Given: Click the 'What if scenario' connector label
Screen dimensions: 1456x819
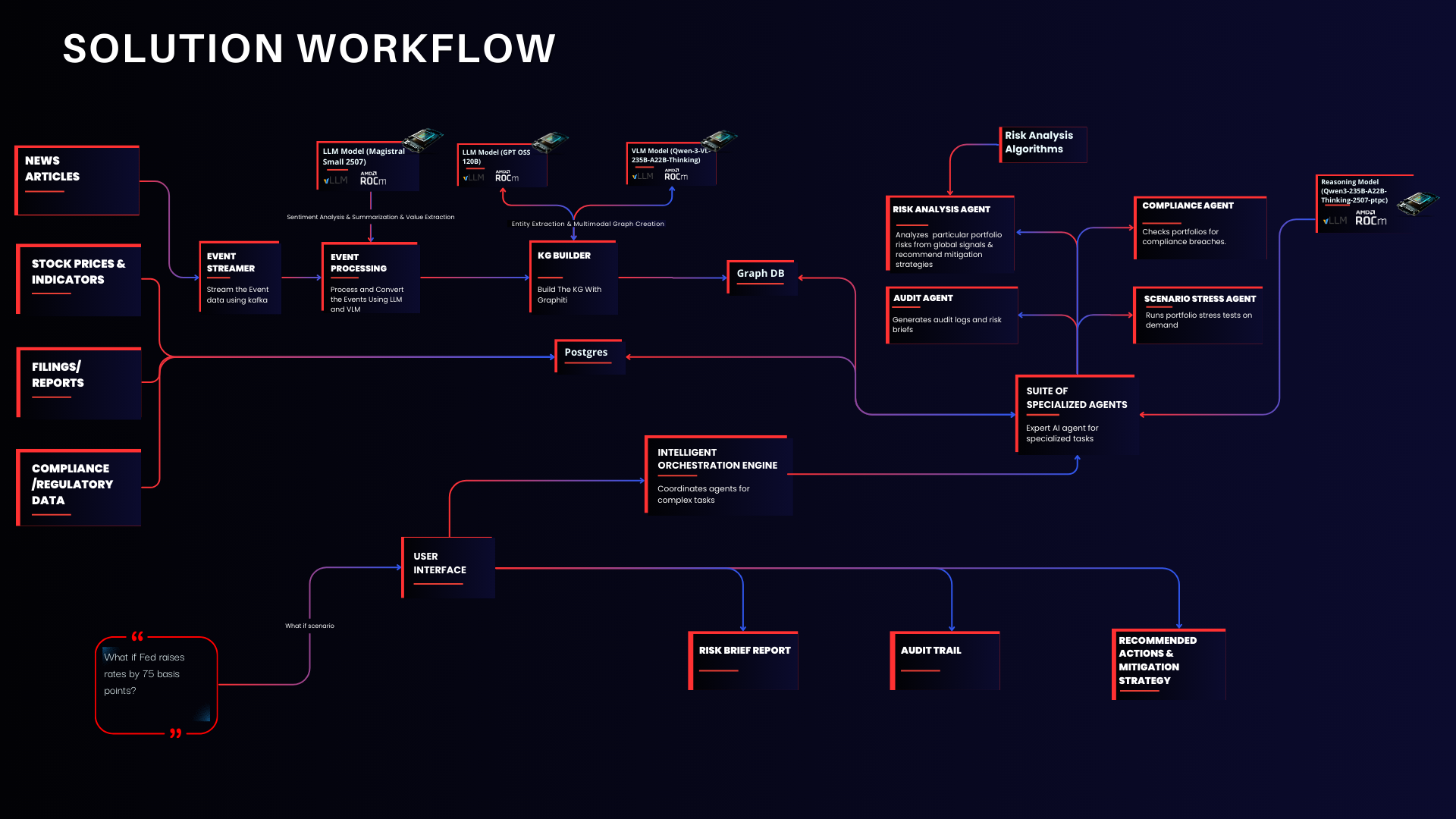Looking at the screenshot, I should click(309, 626).
